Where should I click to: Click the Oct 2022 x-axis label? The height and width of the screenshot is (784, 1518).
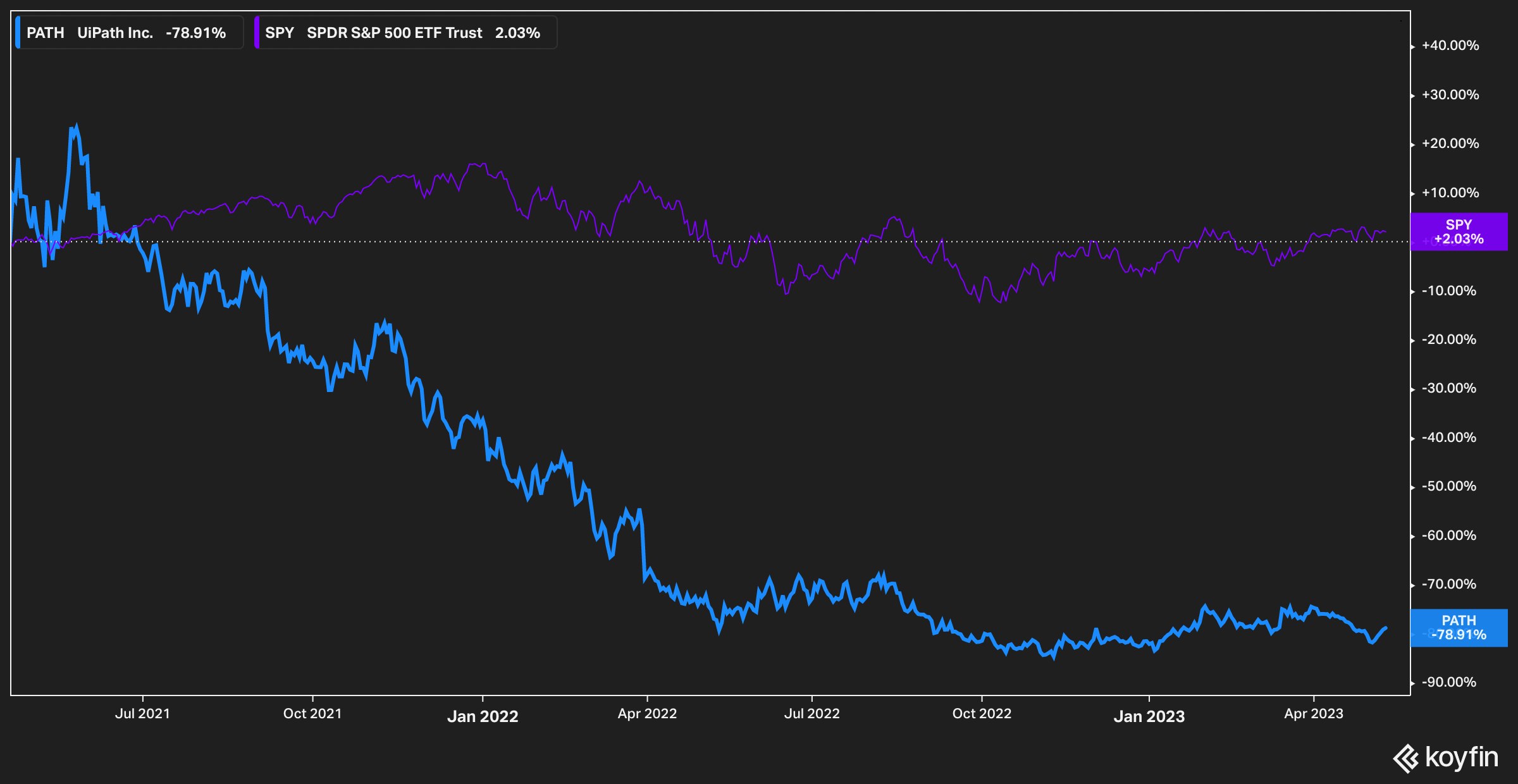click(x=982, y=714)
